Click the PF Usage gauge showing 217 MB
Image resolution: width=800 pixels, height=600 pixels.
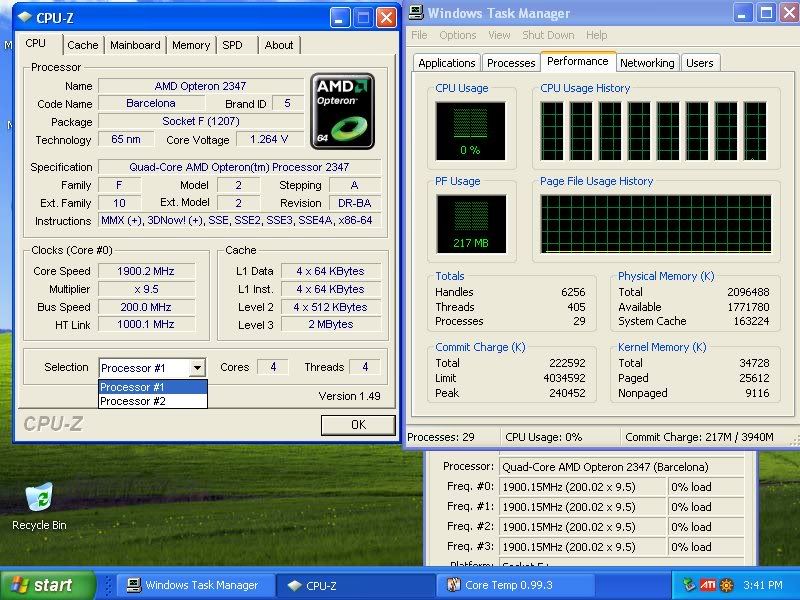[471, 224]
